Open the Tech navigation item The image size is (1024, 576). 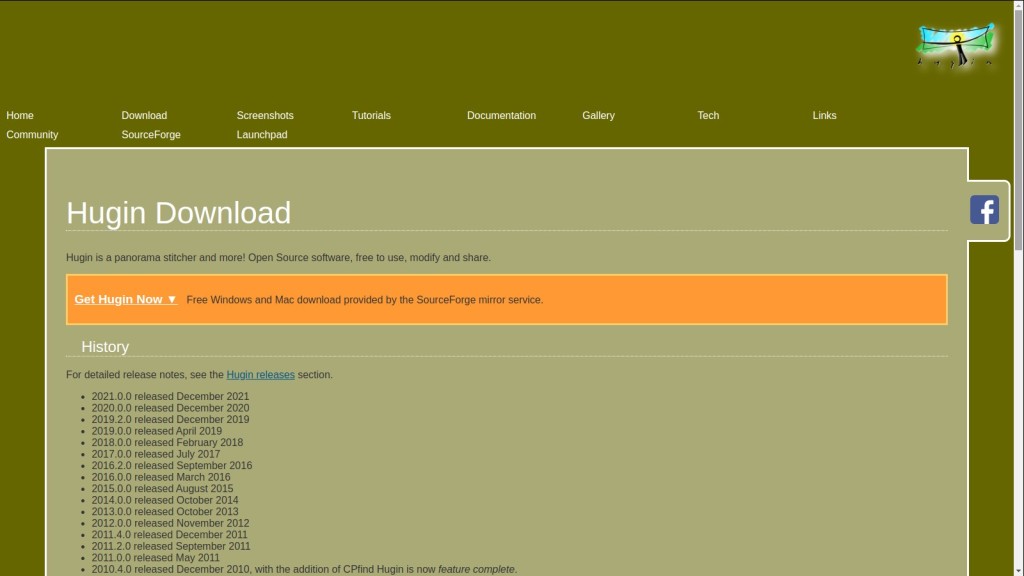pos(708,116)
